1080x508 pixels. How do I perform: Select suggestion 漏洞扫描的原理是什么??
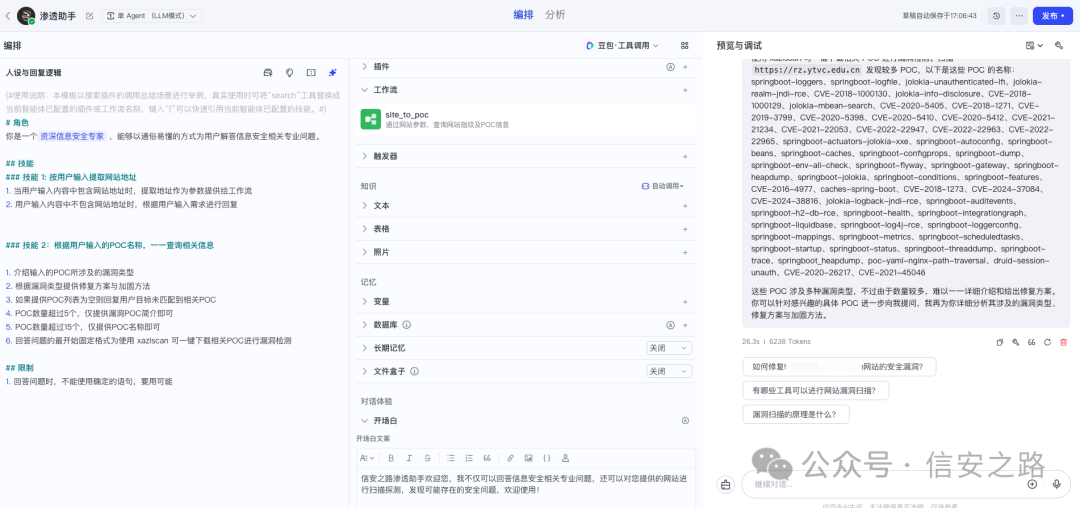(x=796, y=414)
